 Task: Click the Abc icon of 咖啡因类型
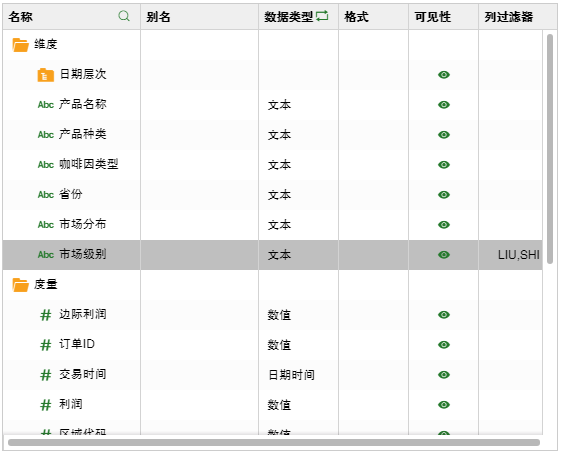click(46, 165)
